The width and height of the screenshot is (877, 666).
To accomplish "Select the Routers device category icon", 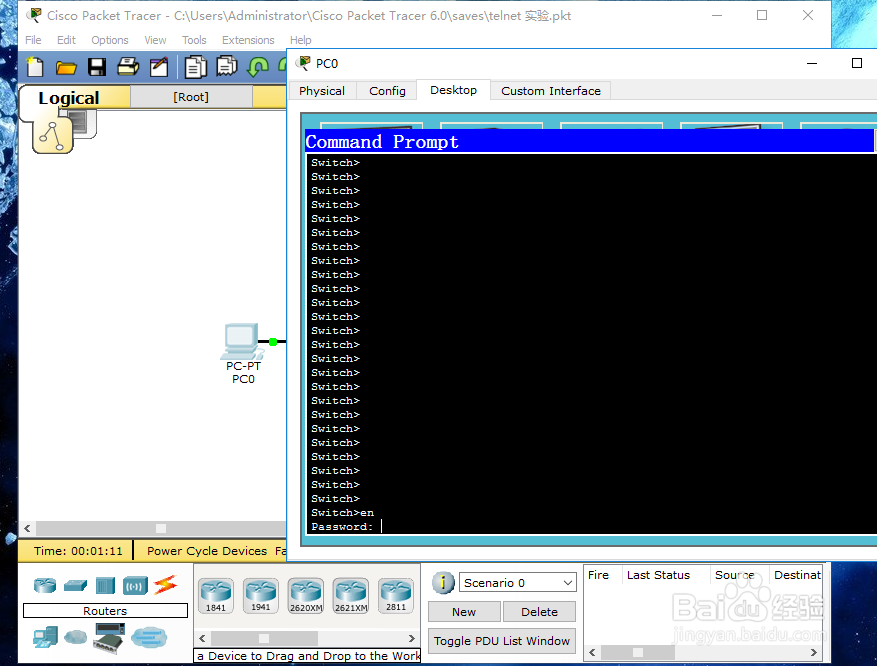I will point(45,585).
